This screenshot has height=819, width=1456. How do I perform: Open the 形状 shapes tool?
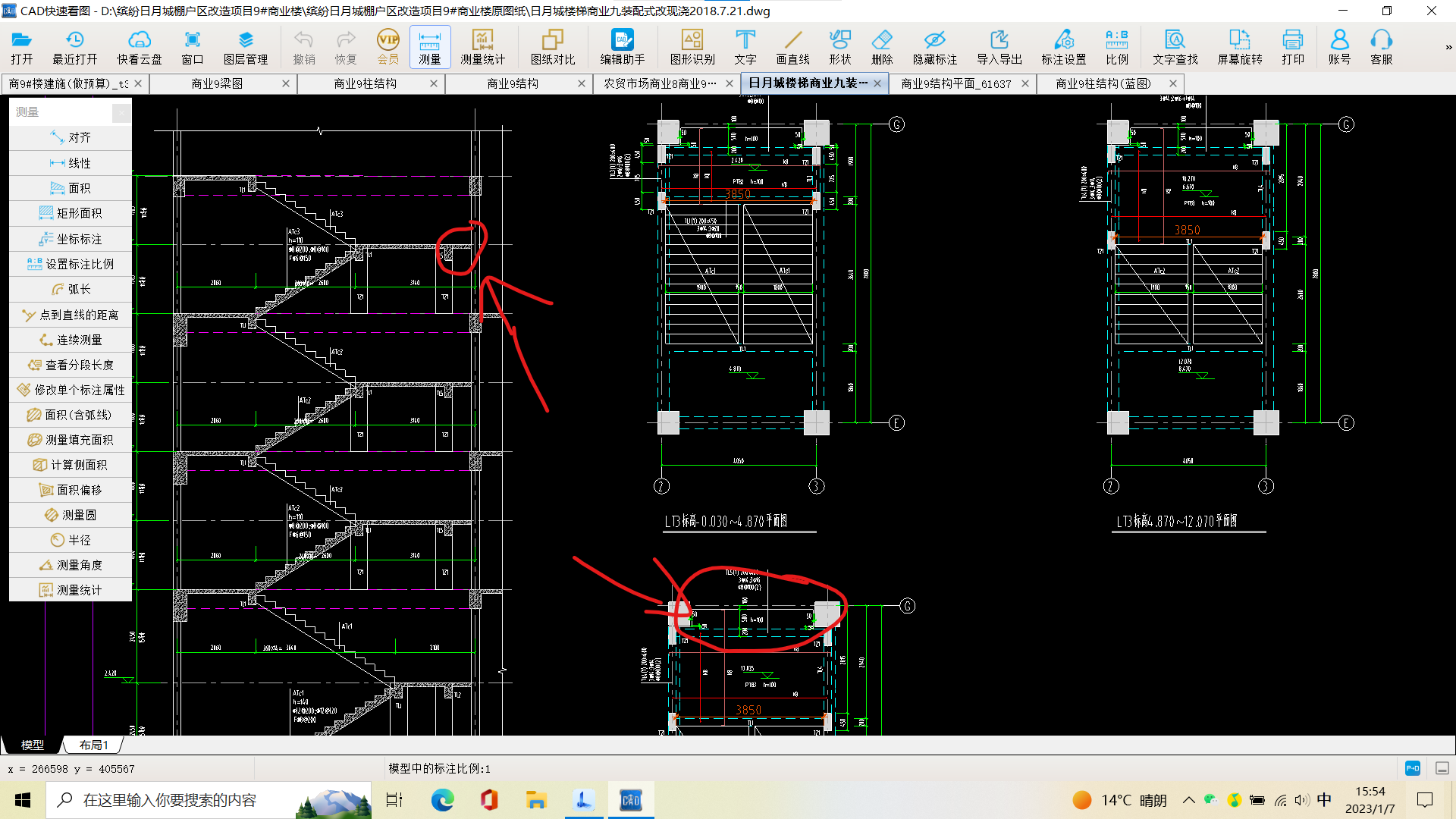tap(840, 47)
